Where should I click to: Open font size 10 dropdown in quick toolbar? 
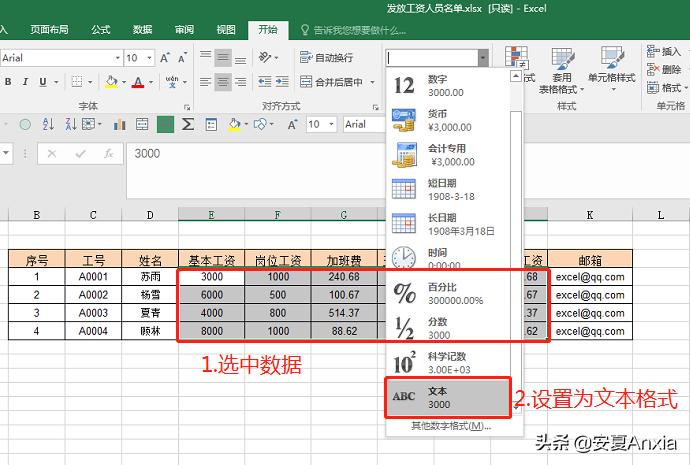tap(332, 124)
